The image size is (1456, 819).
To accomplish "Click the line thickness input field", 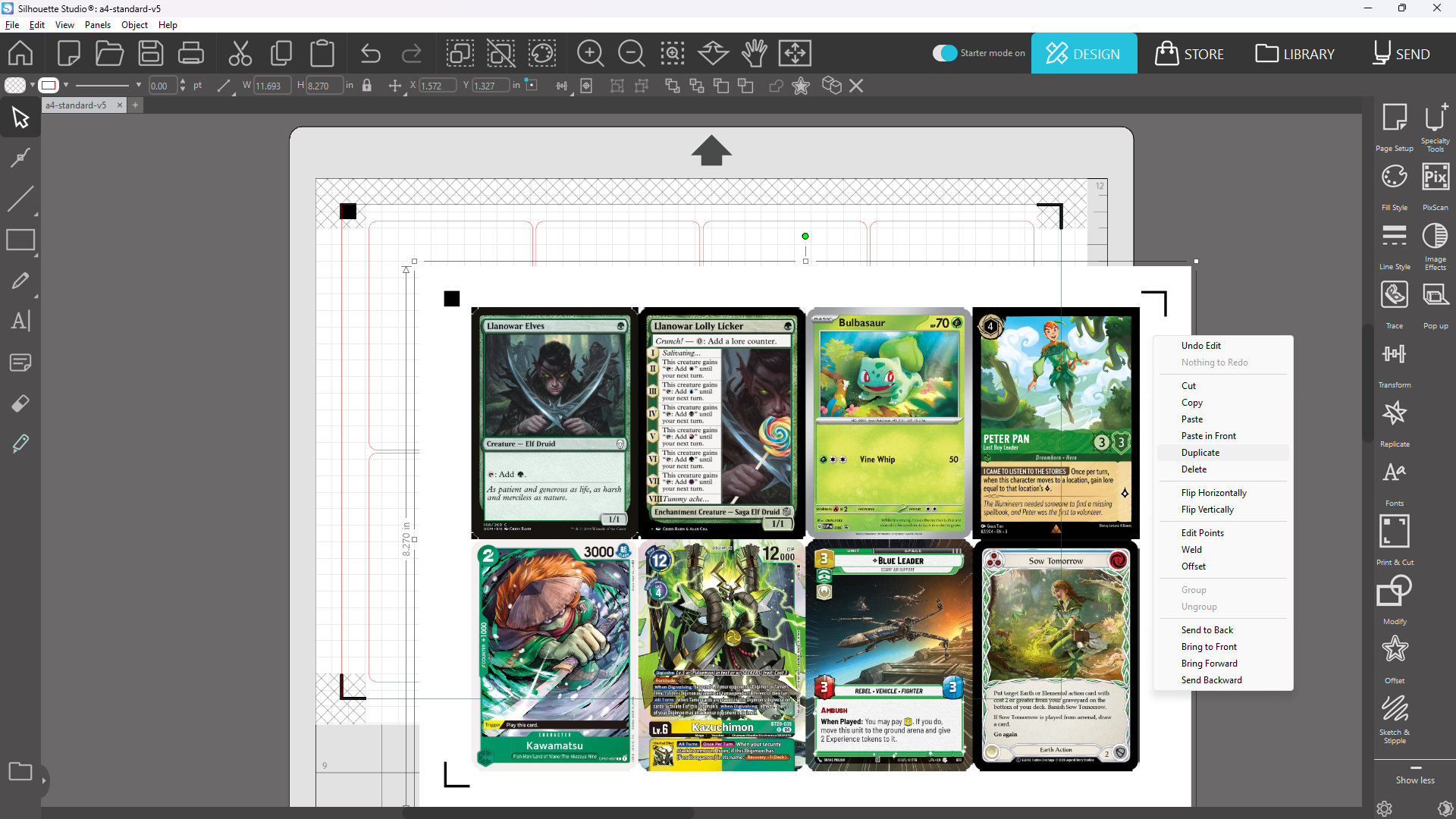I will (x=162, y=86).
